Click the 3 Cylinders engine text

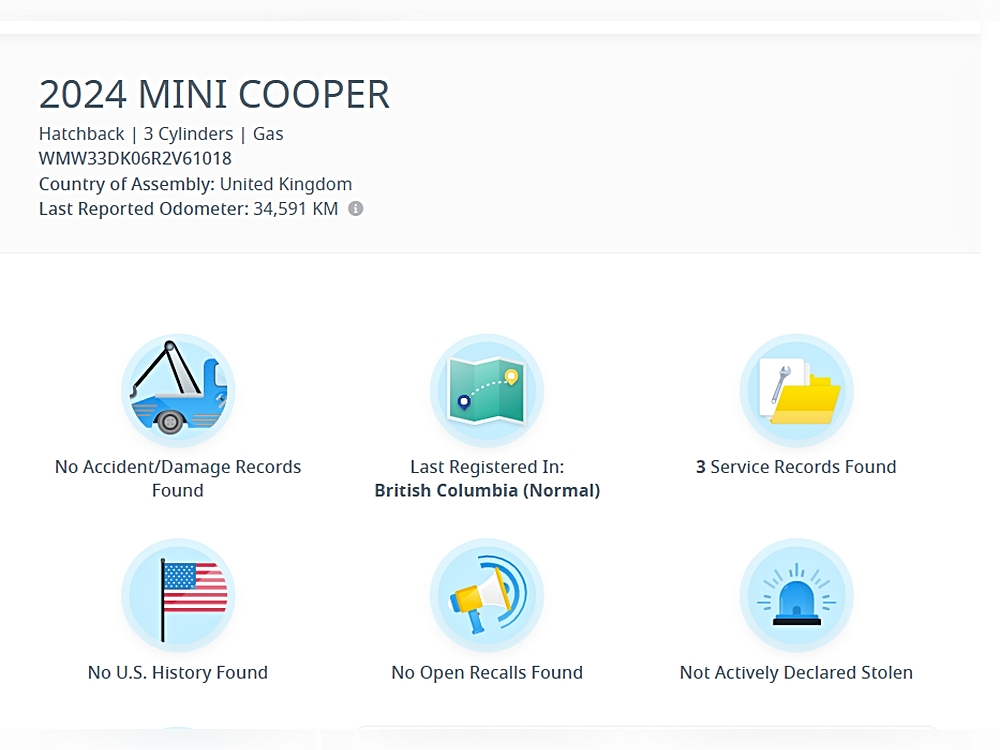click(x=188, y=133)
